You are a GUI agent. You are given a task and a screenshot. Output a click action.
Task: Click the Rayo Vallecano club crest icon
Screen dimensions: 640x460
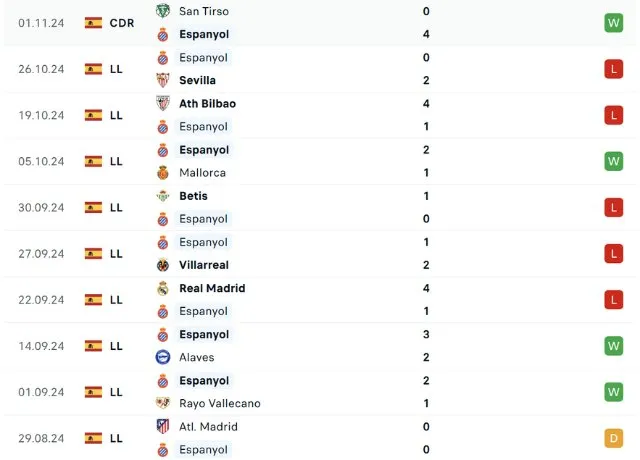pyautogui.click(x=163, y=403)
